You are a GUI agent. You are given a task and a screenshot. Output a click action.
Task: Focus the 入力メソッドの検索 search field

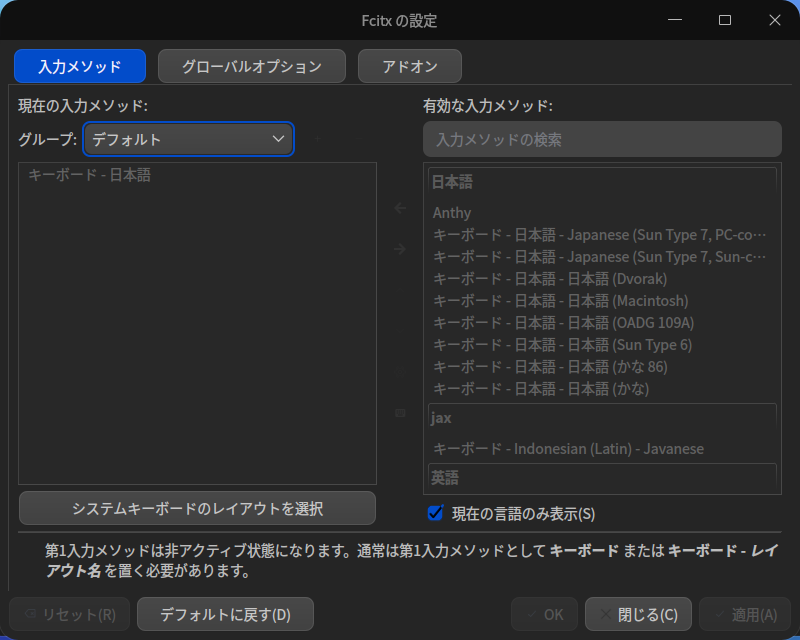[x=602, y=139]
